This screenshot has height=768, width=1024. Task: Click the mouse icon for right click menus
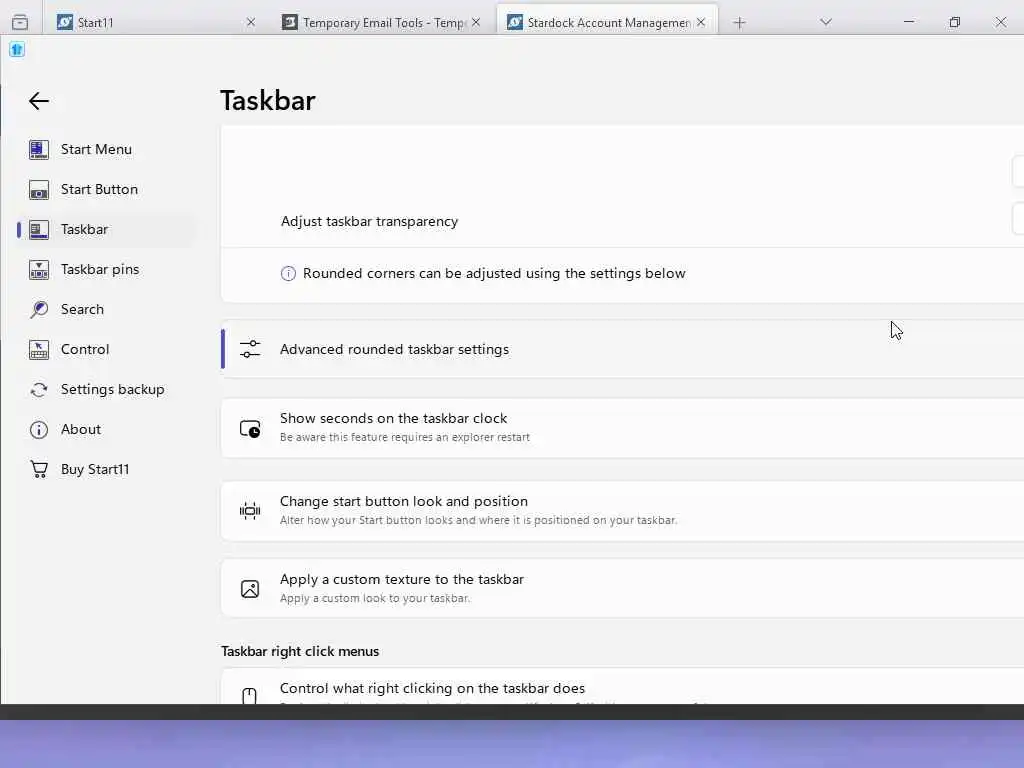tap(249, 696)
